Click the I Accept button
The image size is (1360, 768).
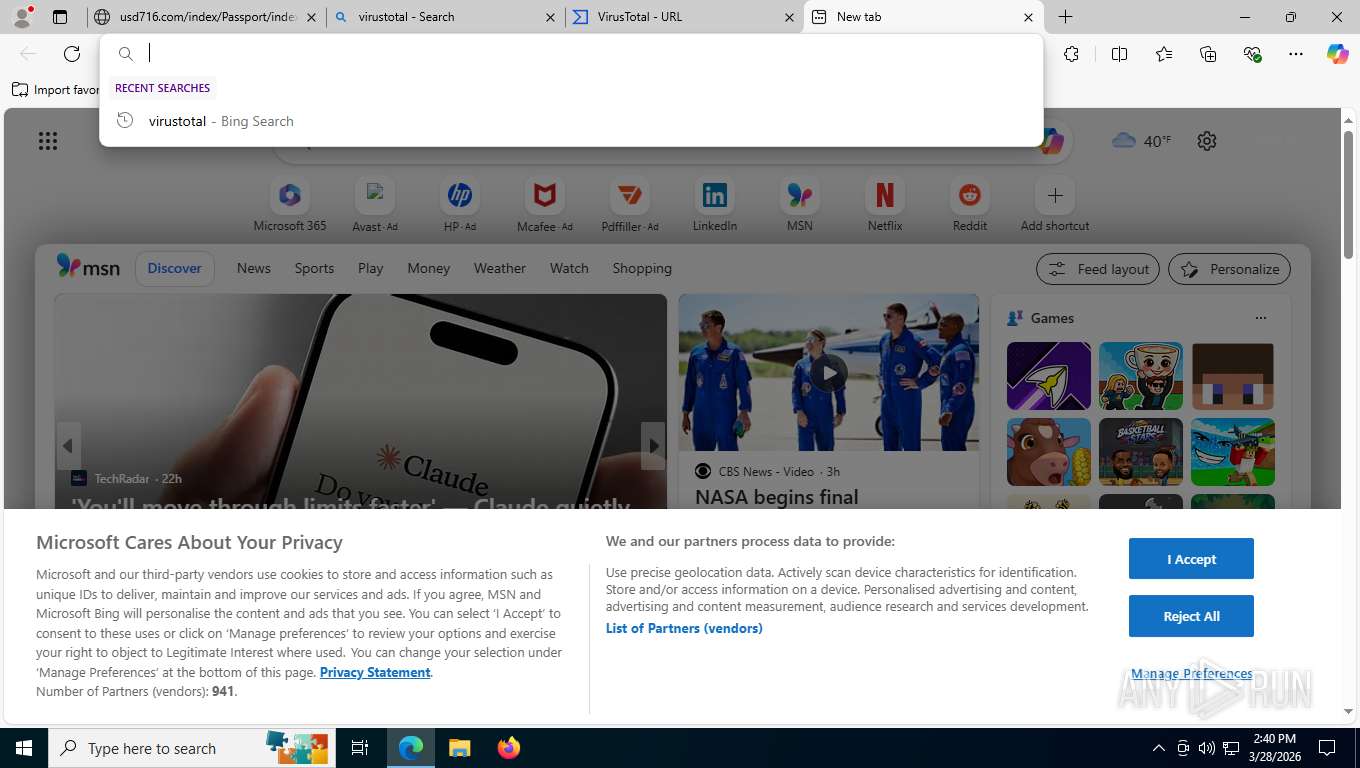point(1191,559)
